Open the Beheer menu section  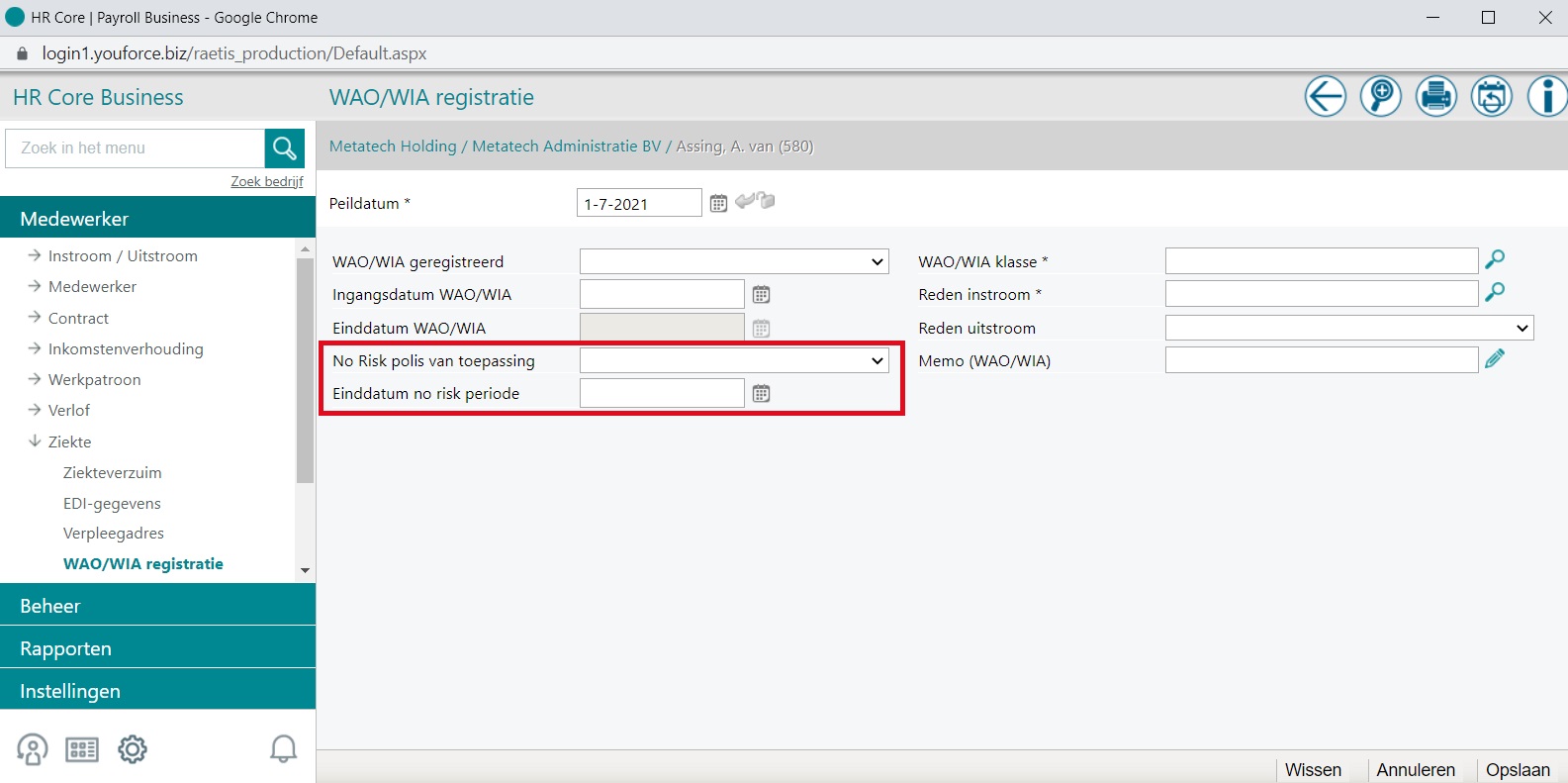coord(158,605)
